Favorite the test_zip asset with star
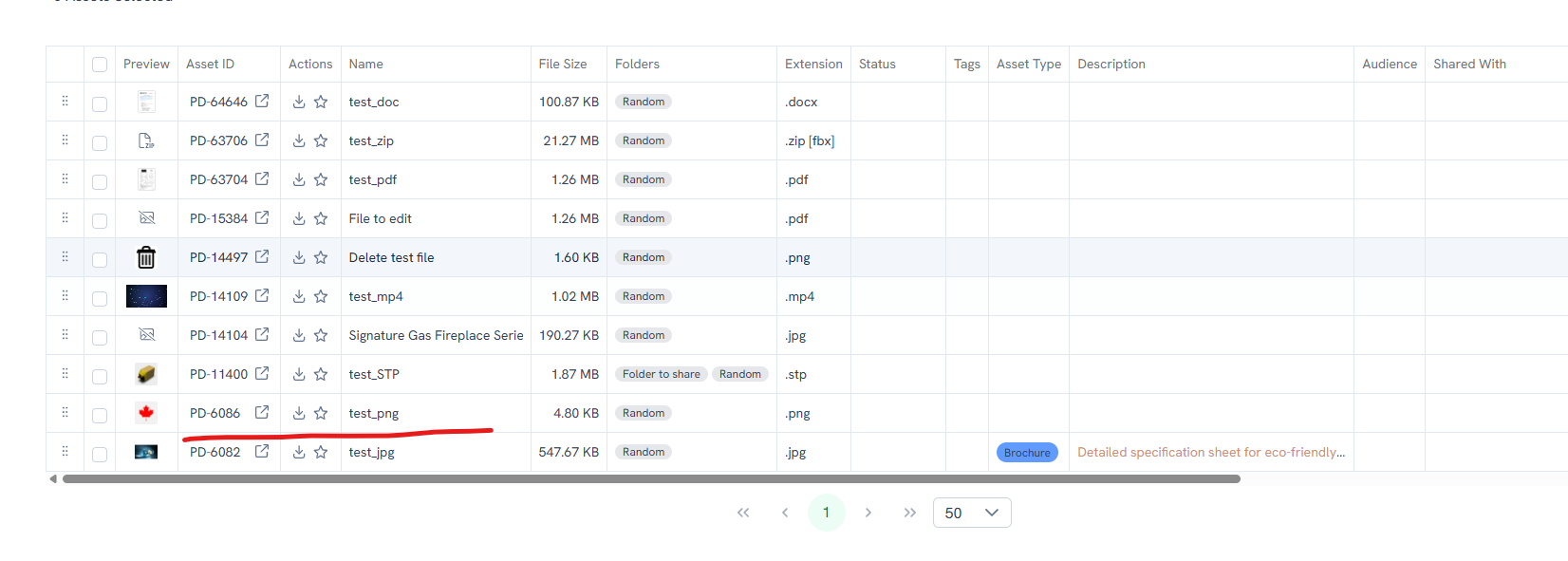The height and width of the screenshot is (561, 1568). [321, 140]
